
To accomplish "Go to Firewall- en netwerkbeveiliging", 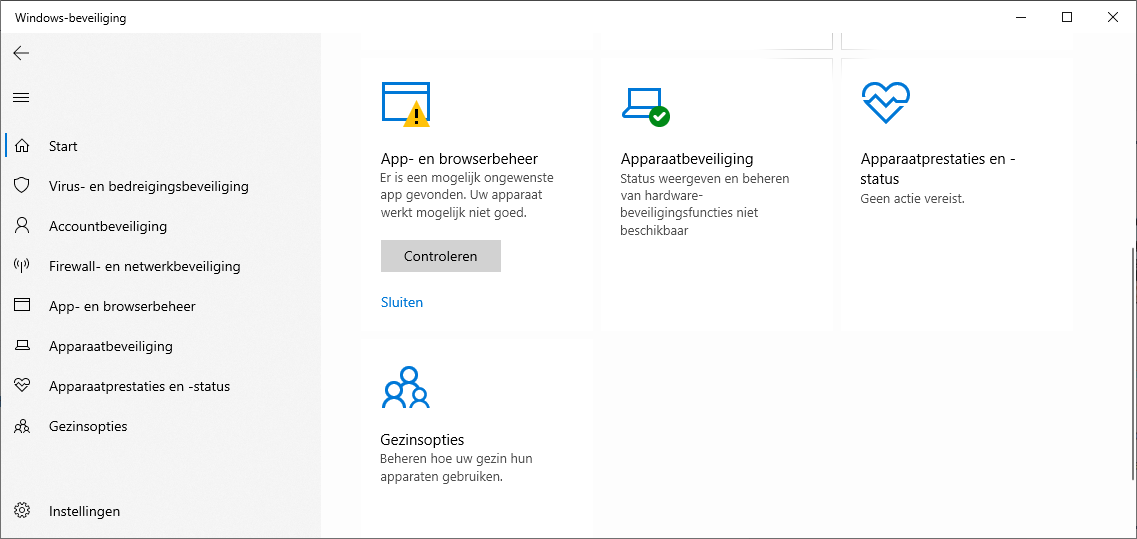I will (x=161, y=266).
